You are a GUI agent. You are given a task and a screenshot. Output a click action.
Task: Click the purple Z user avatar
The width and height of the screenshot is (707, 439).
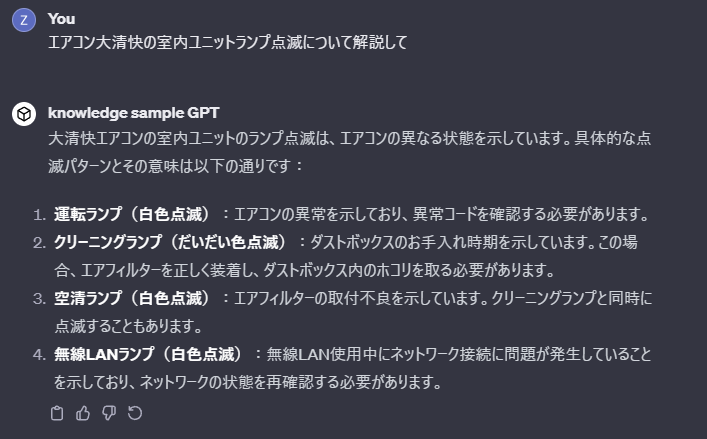[23, 21]
